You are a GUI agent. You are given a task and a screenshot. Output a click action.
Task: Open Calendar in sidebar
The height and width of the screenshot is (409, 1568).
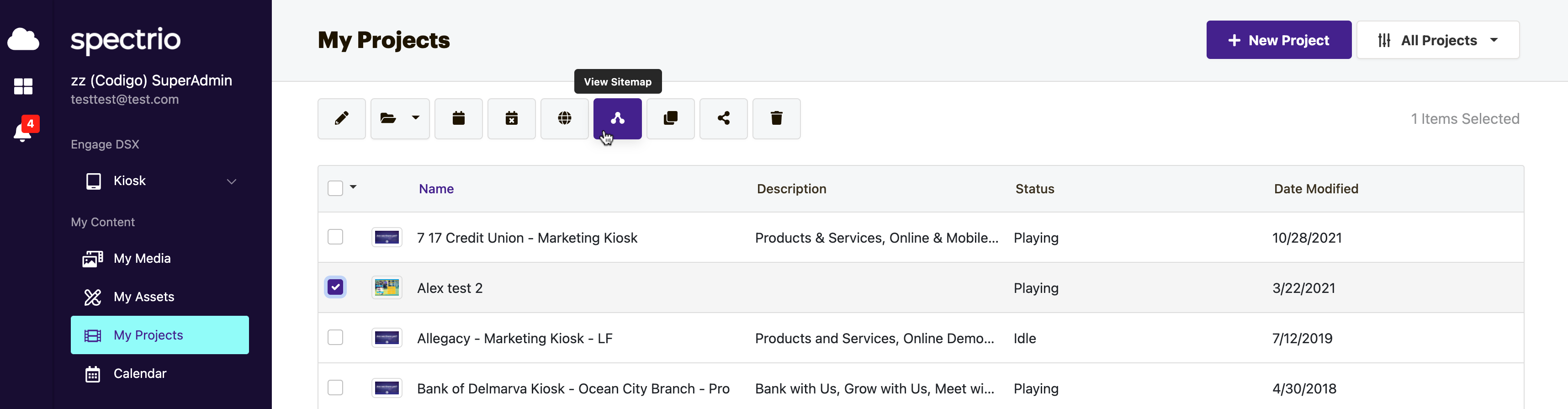click(x=159, y=374)
